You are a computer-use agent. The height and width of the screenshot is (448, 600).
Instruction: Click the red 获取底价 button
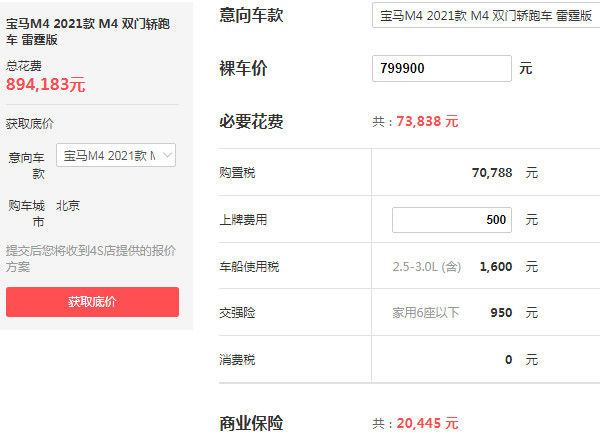(92, 302)
